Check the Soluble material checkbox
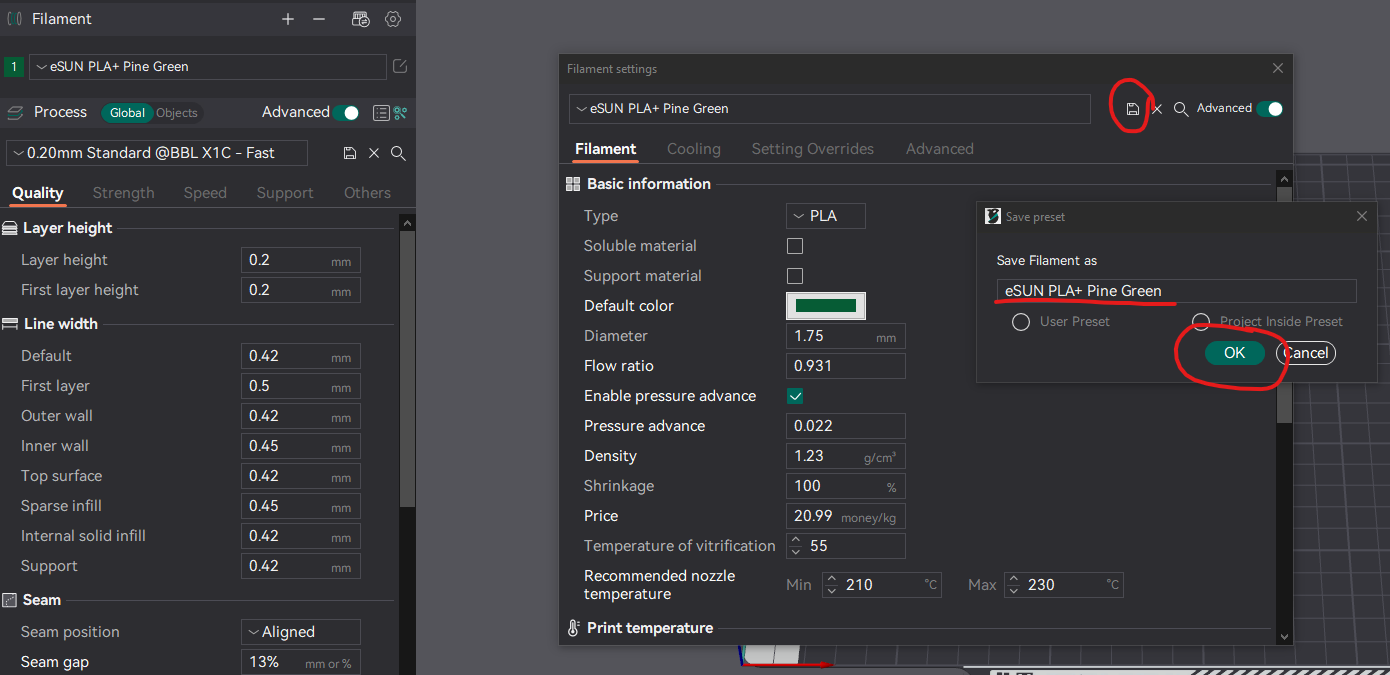Screen dimensions: 1390x675 tap(795, 246)
